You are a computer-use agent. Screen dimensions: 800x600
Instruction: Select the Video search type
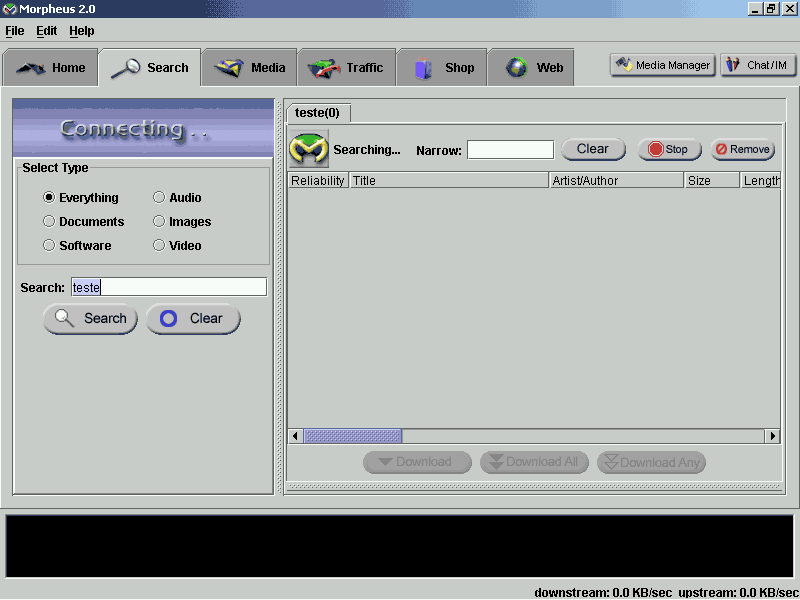pos(159,246)
